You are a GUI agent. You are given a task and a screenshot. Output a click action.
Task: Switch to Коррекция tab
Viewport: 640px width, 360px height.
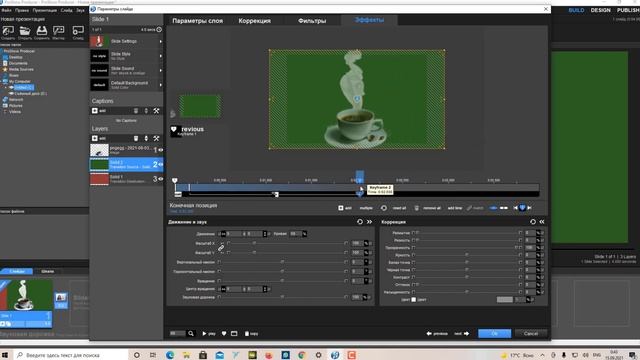coord(254,20)
